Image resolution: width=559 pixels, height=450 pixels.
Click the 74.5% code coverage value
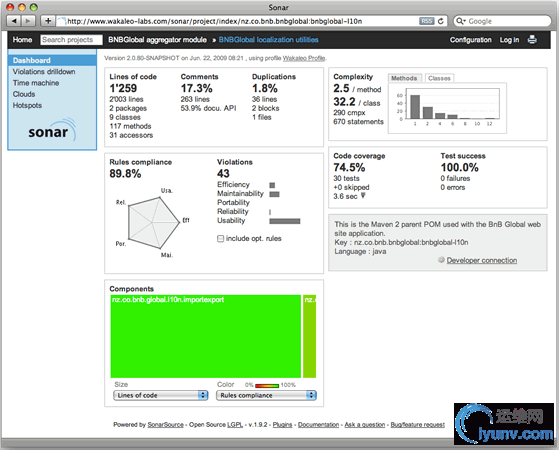point(349,167)
